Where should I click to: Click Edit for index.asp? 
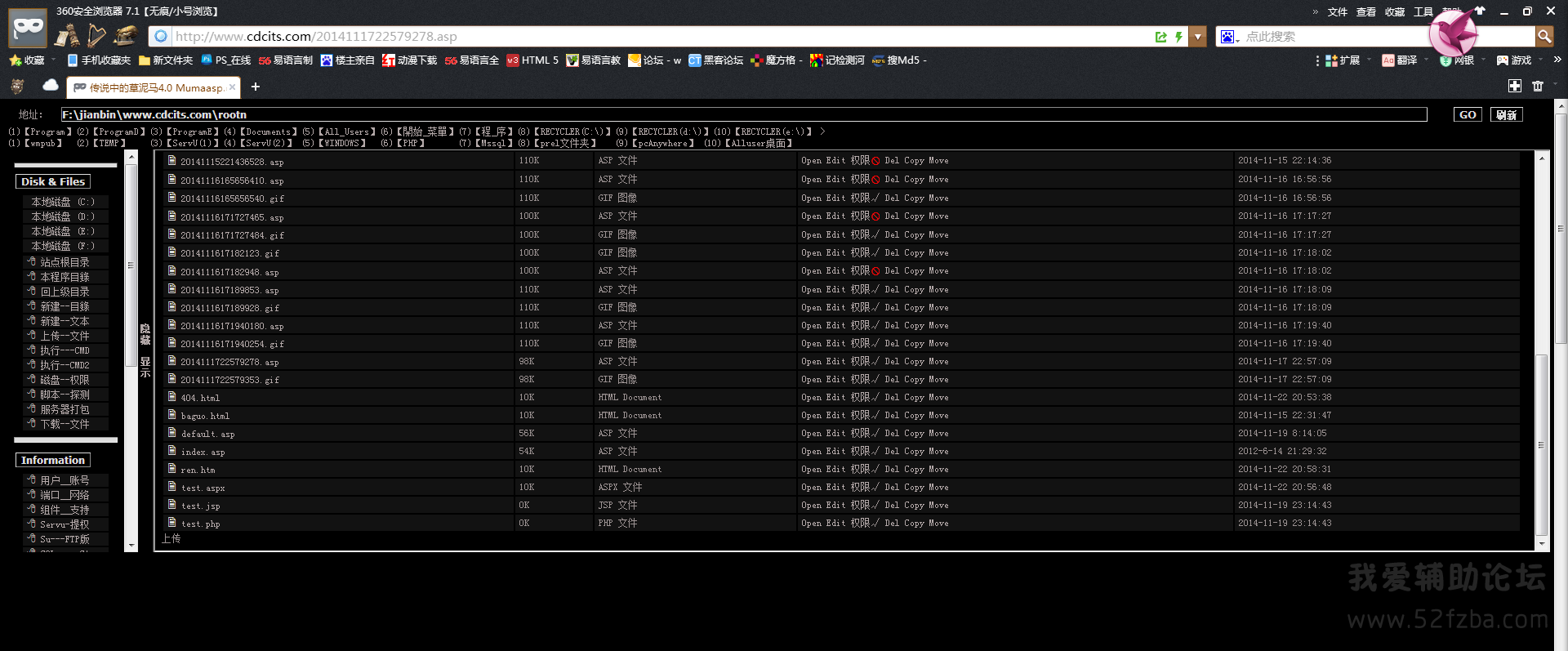click(835, 452)
